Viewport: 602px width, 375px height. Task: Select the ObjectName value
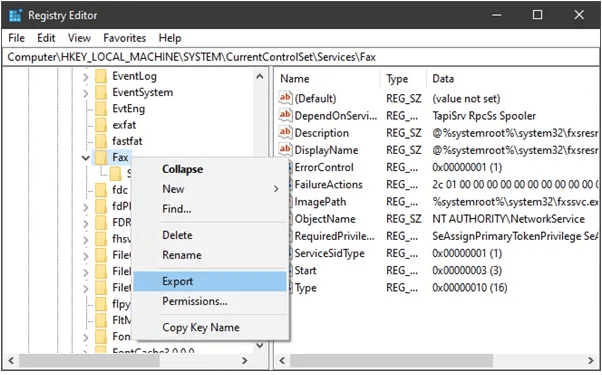325,219
